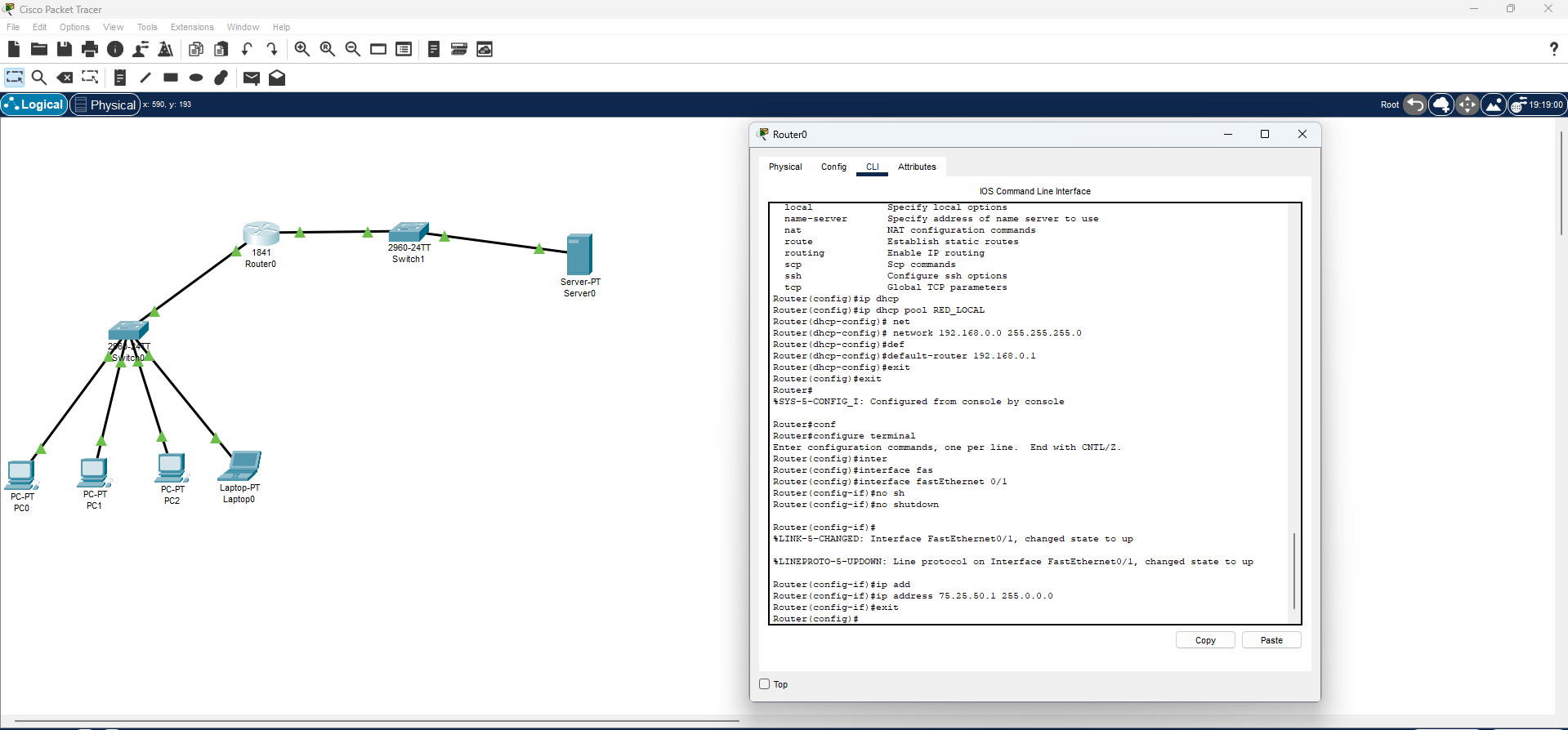Open Router0 Config tab
Image resolution: width=1568 pixels, height=730 pixels.
(833, 167)
